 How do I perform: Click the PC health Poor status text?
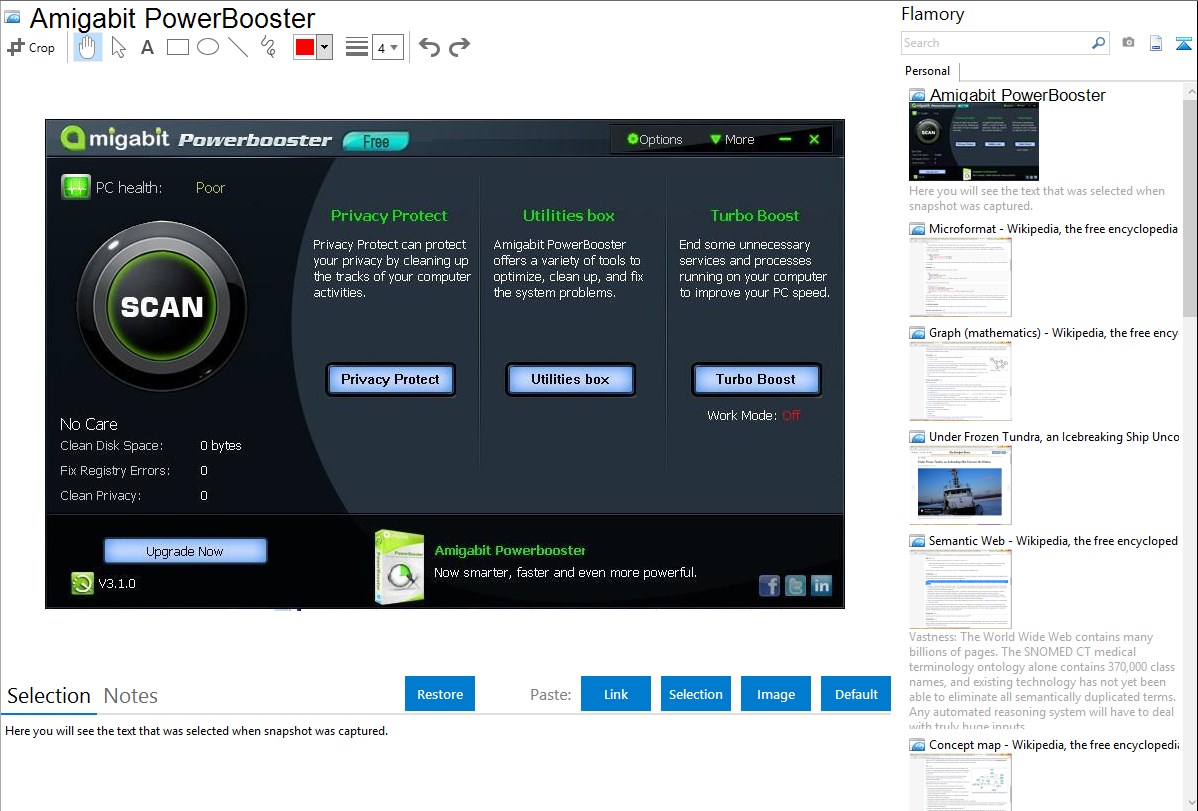tap(210, 187)
